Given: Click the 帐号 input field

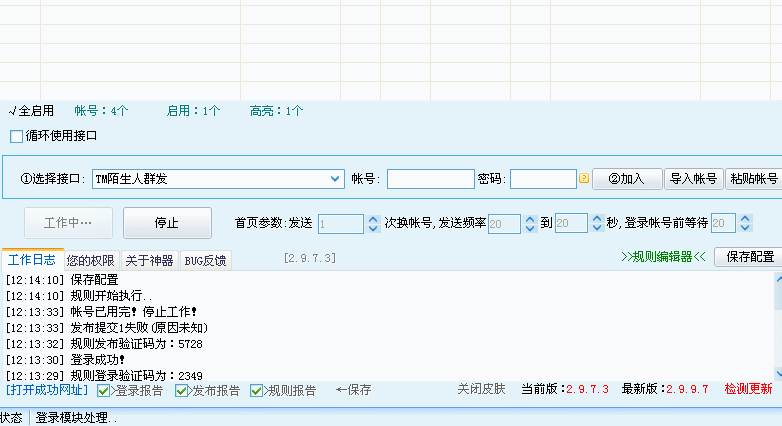Looking at the screenshot, I should [430, 179].
